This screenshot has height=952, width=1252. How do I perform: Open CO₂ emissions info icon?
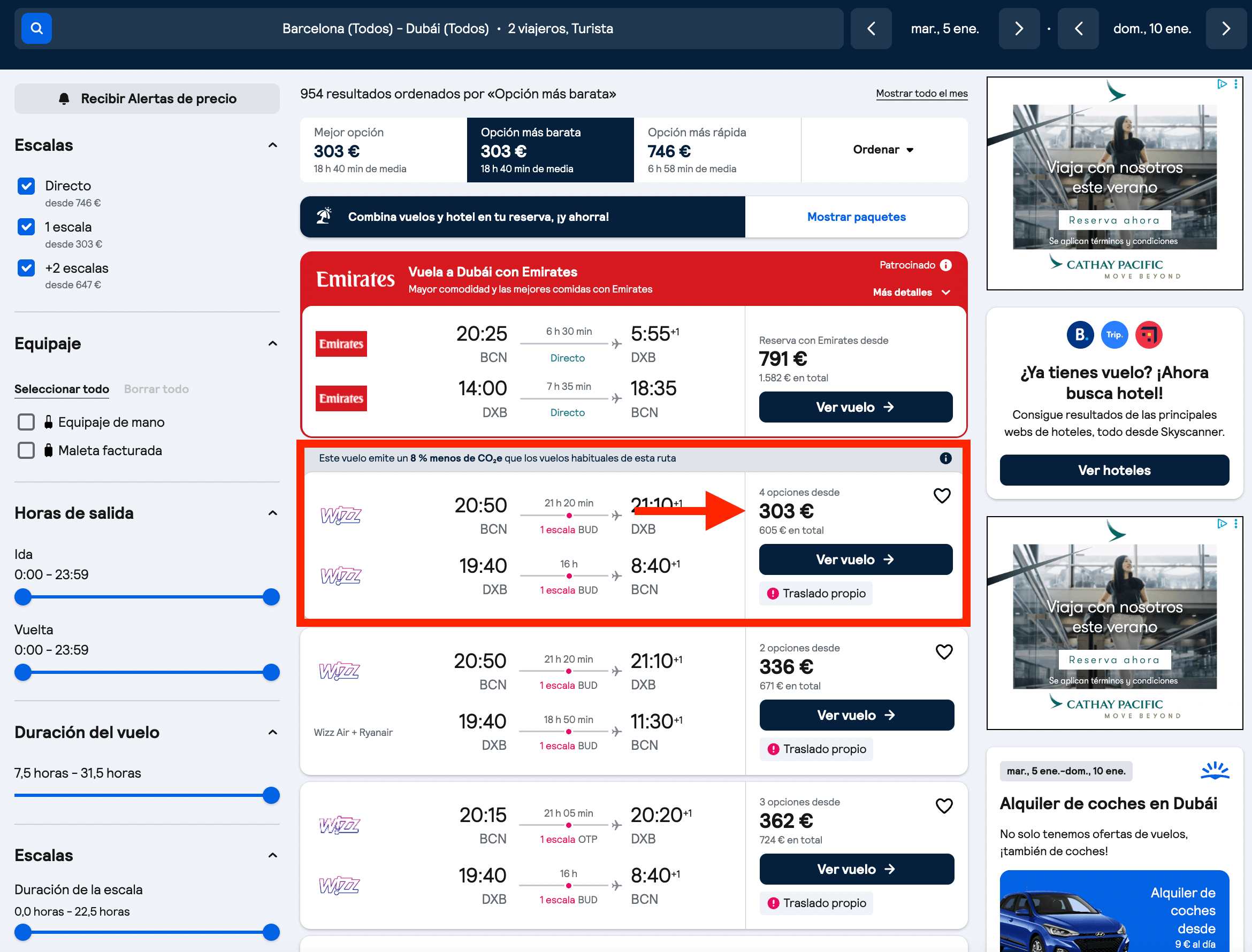click(x=945, y=458)
